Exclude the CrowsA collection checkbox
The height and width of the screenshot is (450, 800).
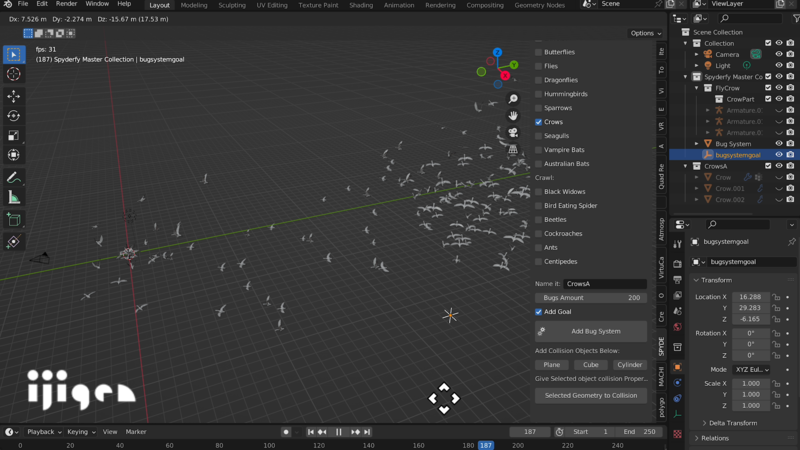click(768, 166)
